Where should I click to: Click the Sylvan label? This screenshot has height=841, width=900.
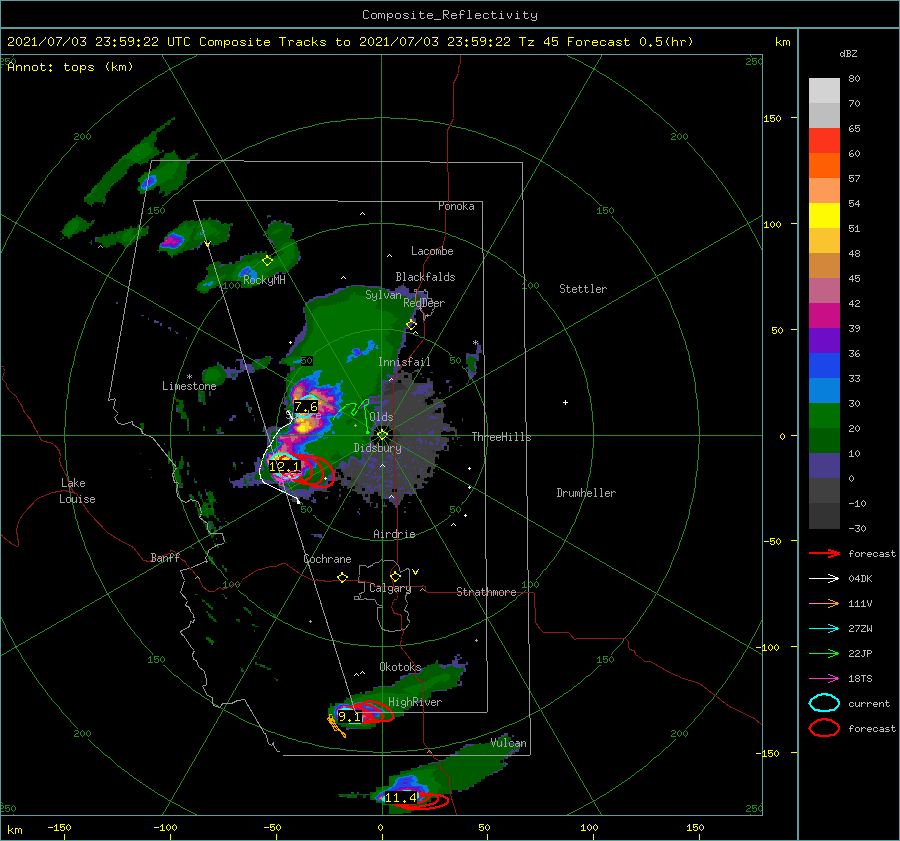tap(383, 295)
